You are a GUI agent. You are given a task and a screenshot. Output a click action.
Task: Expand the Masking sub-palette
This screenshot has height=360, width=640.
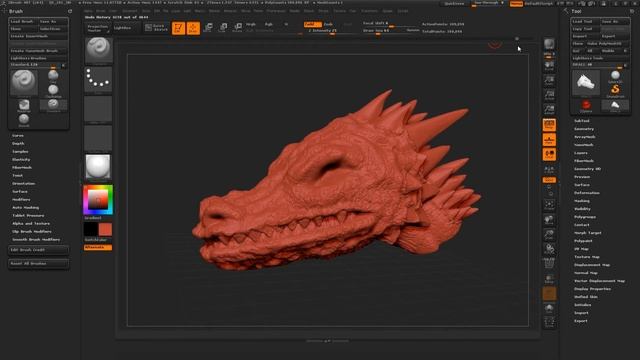tap(582, 201)
